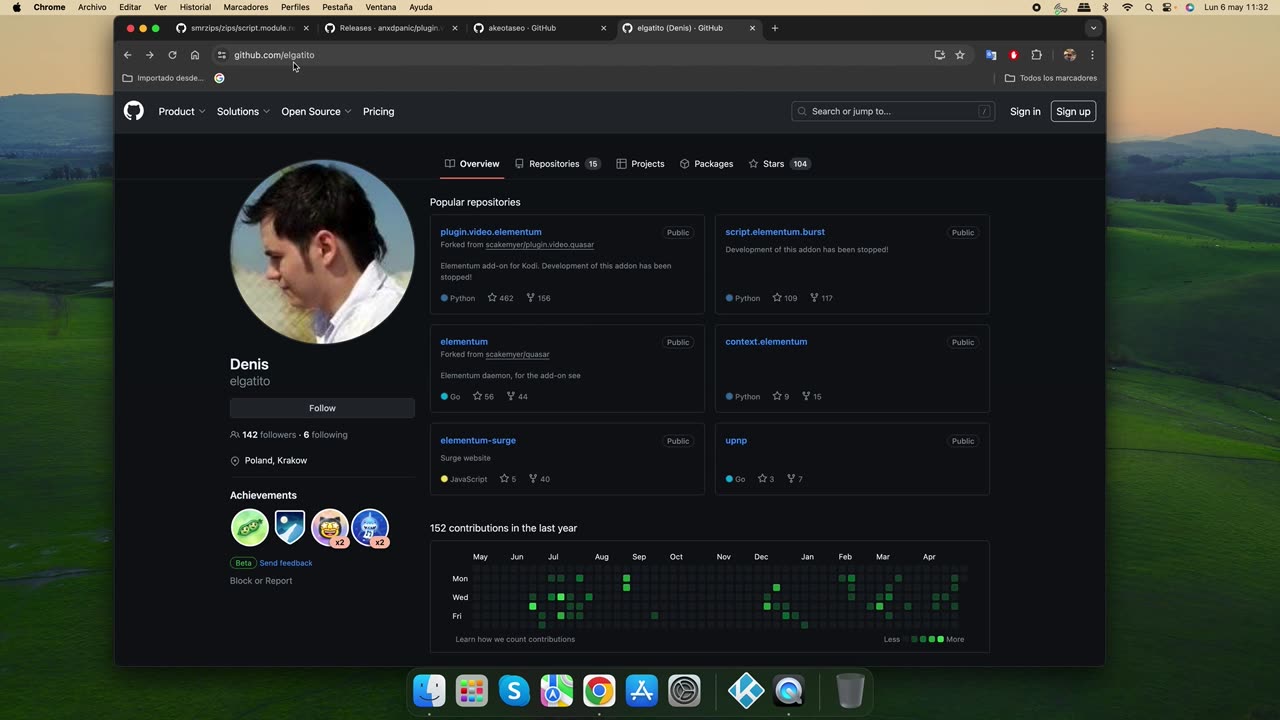Open macOS Spotlight search icon

(x=1148, y=7)
